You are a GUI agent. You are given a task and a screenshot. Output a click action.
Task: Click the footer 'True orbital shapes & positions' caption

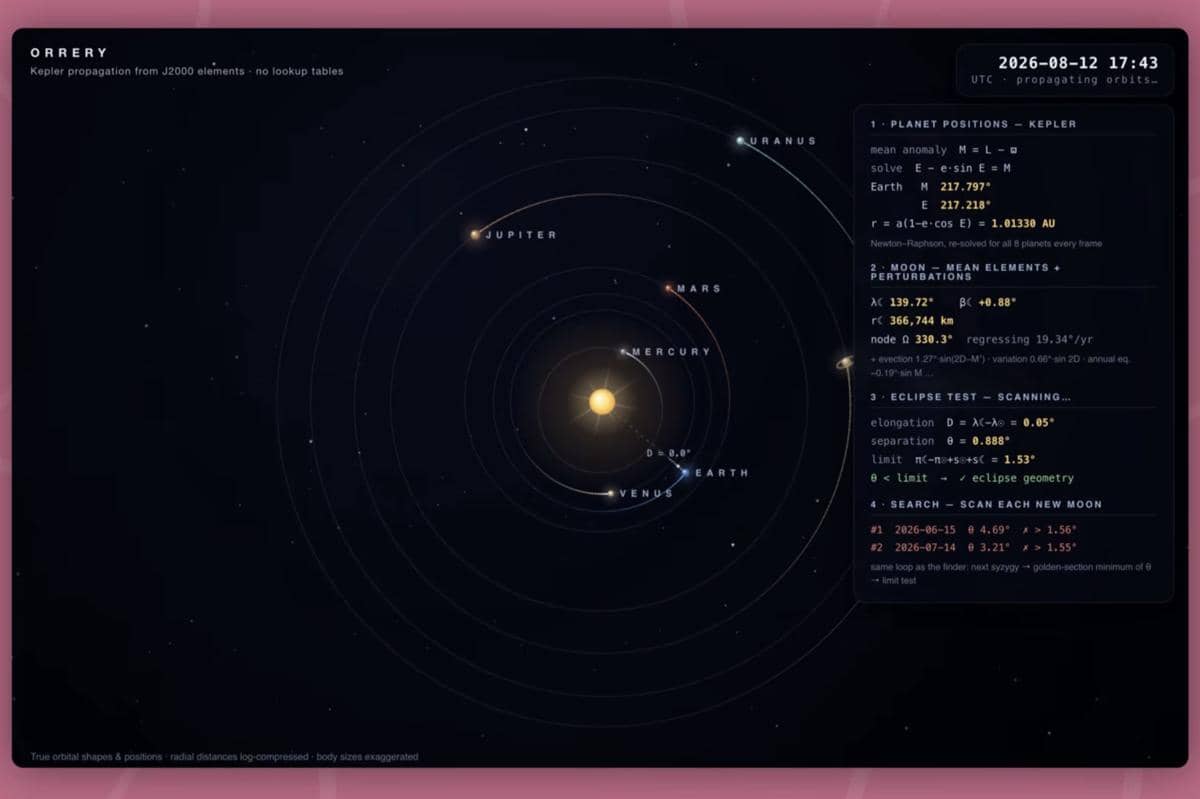coord(224,757)
